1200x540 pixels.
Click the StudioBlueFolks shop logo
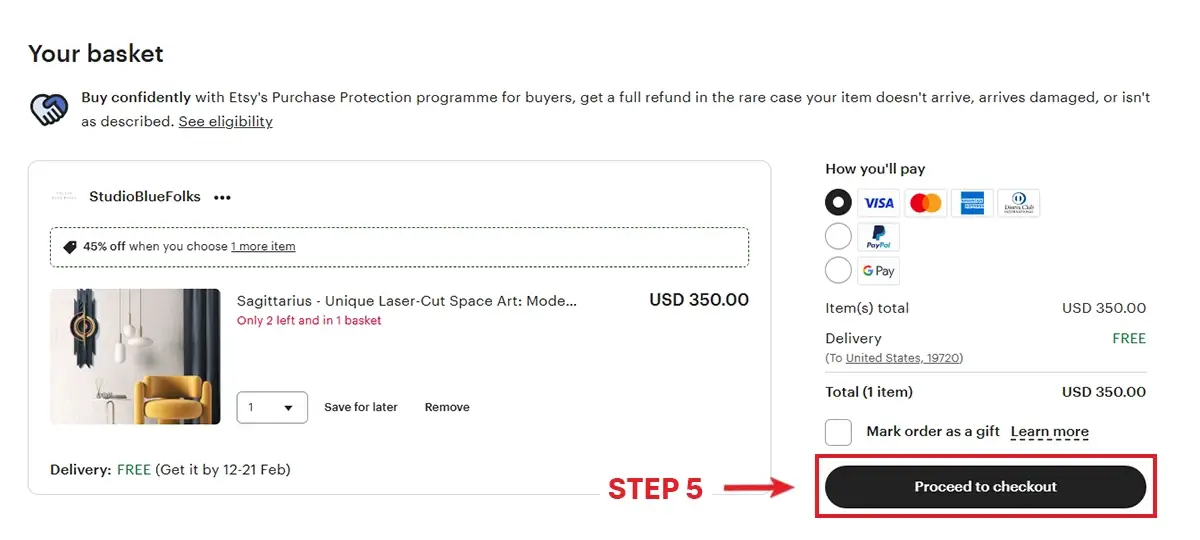pos(65,197)
